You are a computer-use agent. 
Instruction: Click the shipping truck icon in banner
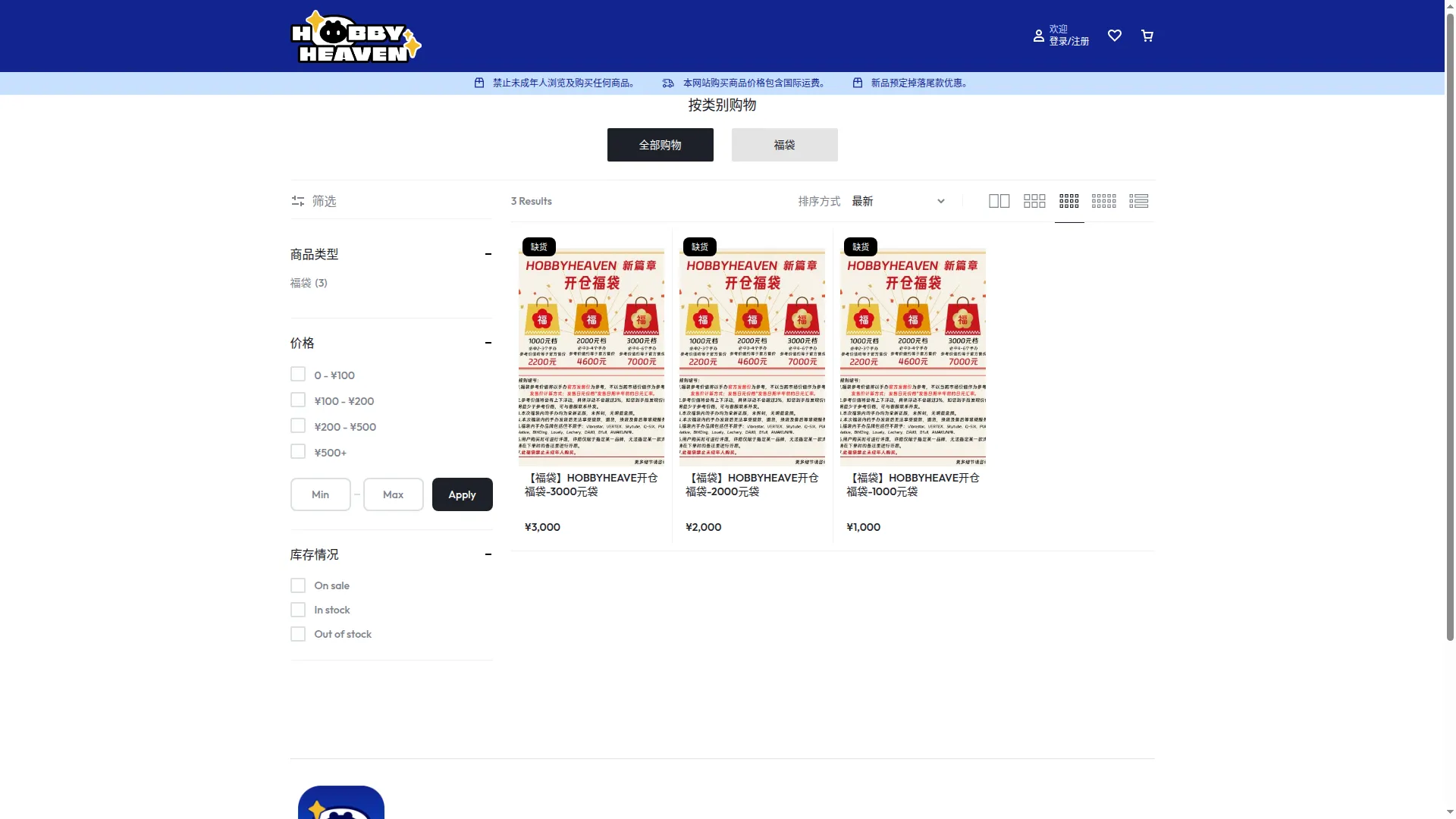click(667, 83)
